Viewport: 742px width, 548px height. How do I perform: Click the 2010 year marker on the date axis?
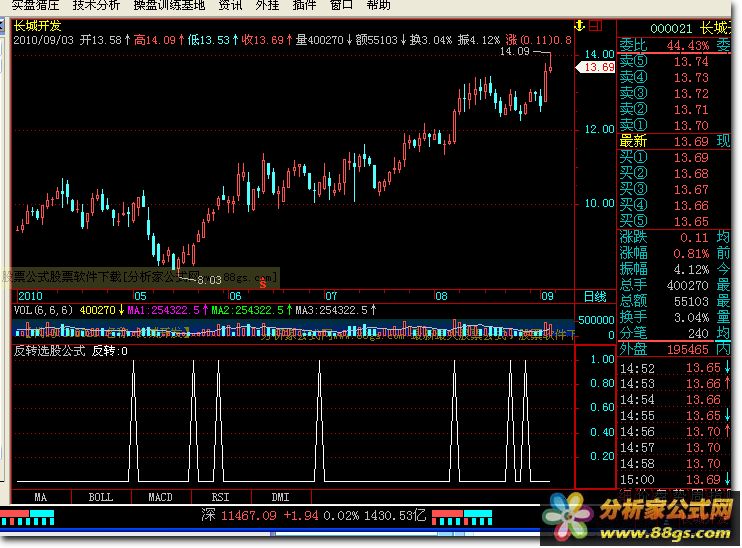click(x=30, y=296)
